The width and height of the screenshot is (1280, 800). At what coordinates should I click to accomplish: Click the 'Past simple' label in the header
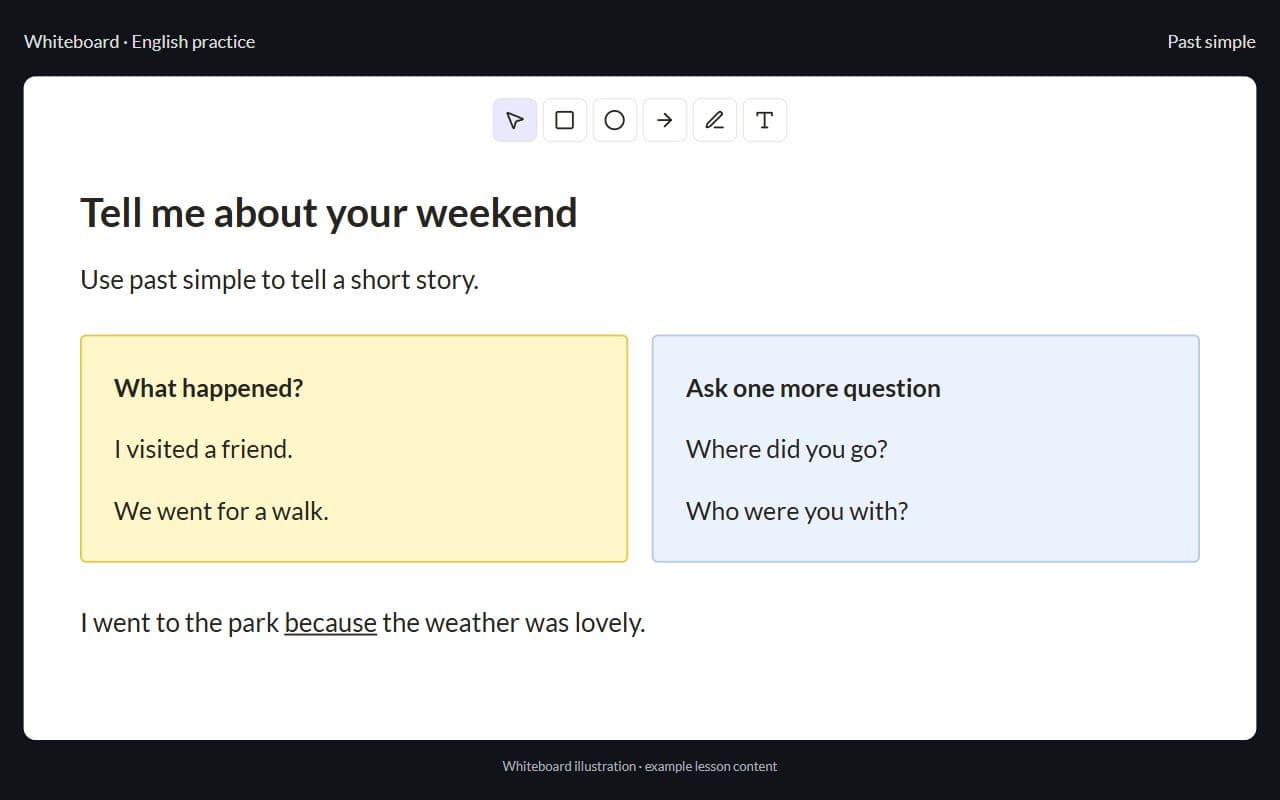1211,42
